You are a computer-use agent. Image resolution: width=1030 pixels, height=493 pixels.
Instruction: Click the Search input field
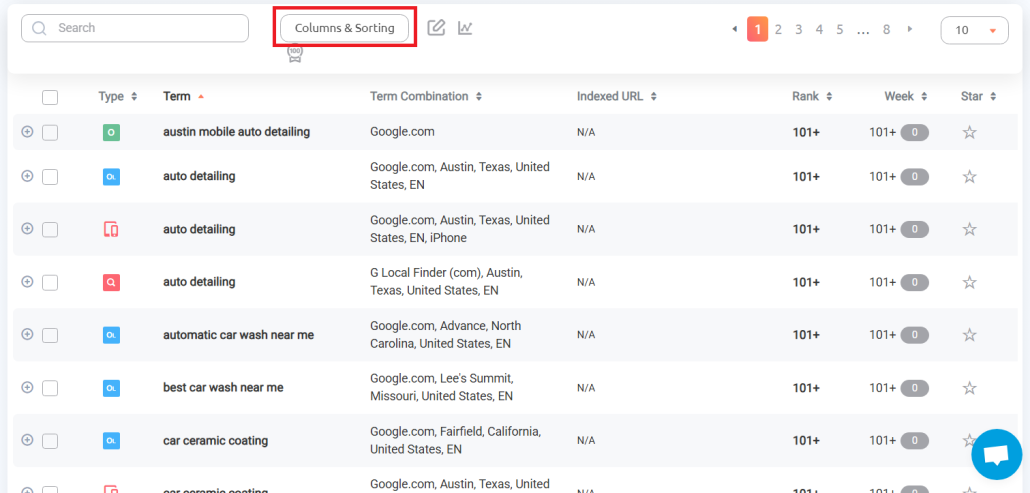(135, 28)
